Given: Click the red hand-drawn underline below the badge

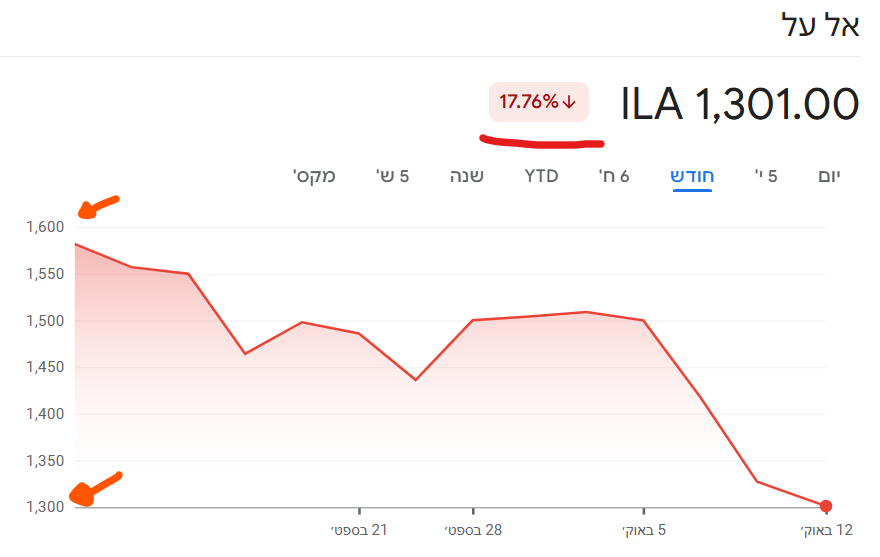Looking at the screenshot, I should (543, 141).
